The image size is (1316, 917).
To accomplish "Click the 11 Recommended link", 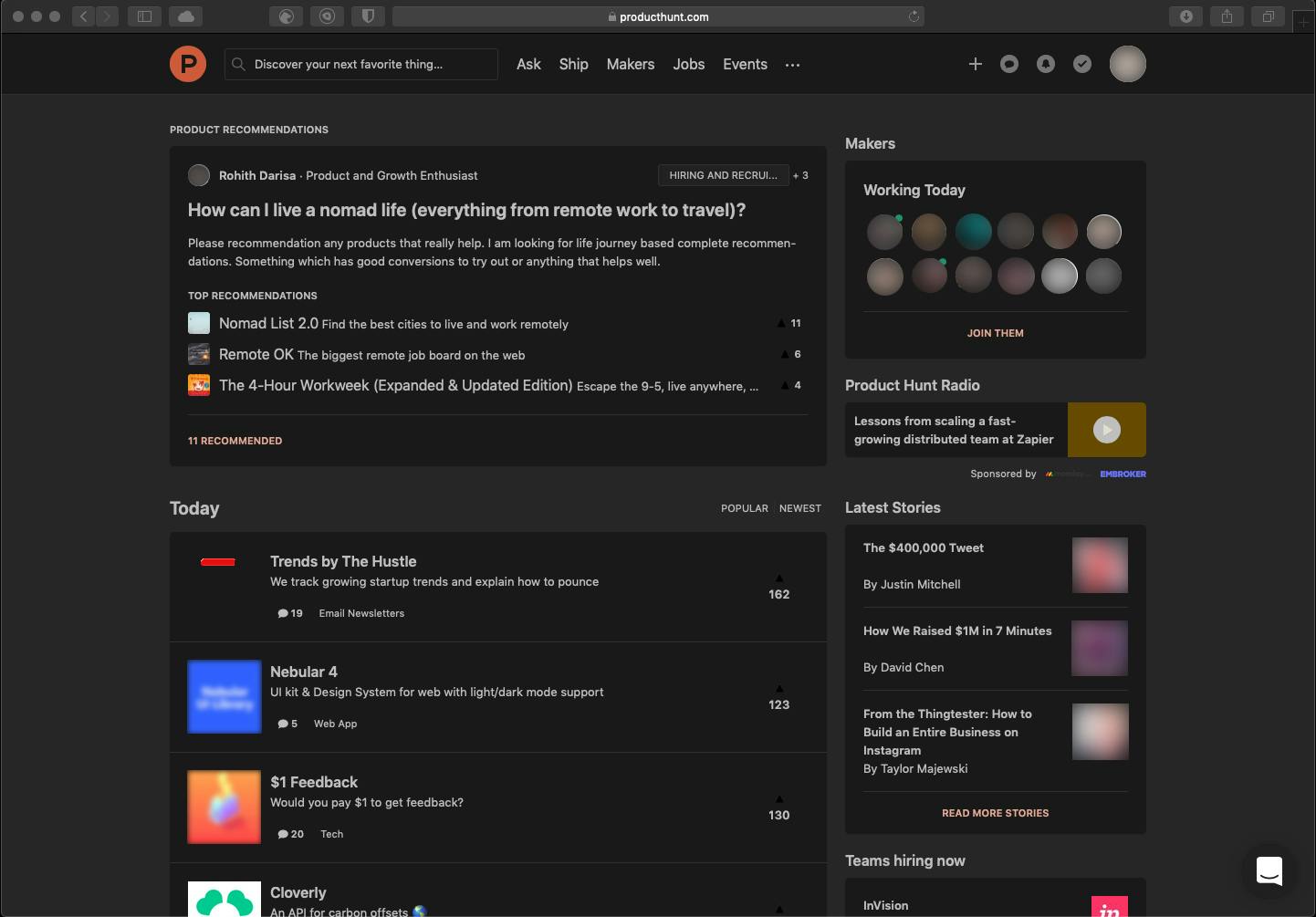I will (235, 441).
